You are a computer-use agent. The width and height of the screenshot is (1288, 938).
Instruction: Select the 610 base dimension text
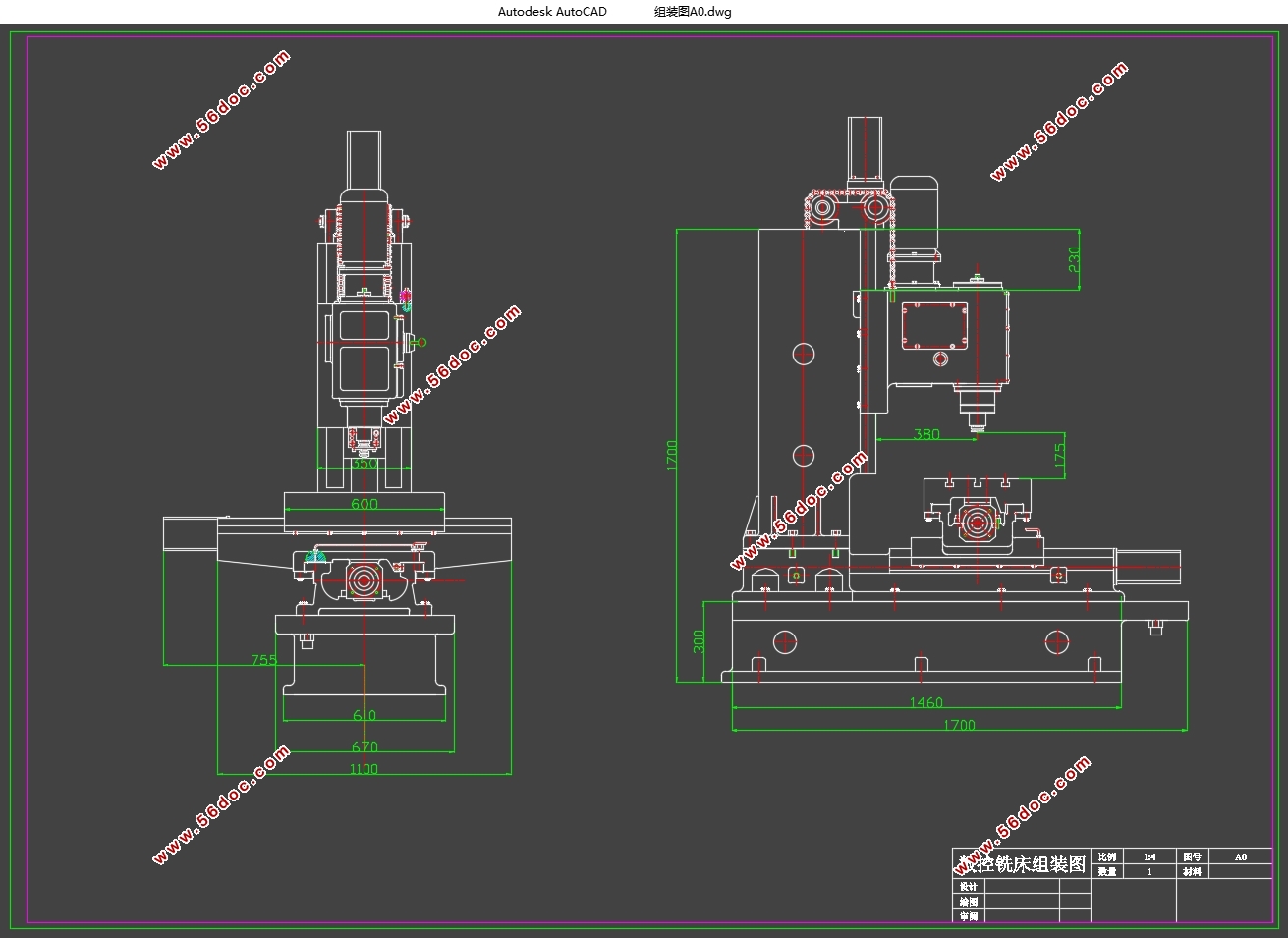click(x=364, y=715)
